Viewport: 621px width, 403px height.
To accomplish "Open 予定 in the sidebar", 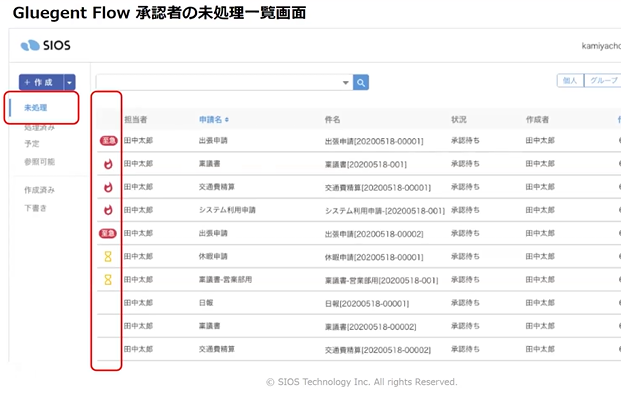I will 32,143.
